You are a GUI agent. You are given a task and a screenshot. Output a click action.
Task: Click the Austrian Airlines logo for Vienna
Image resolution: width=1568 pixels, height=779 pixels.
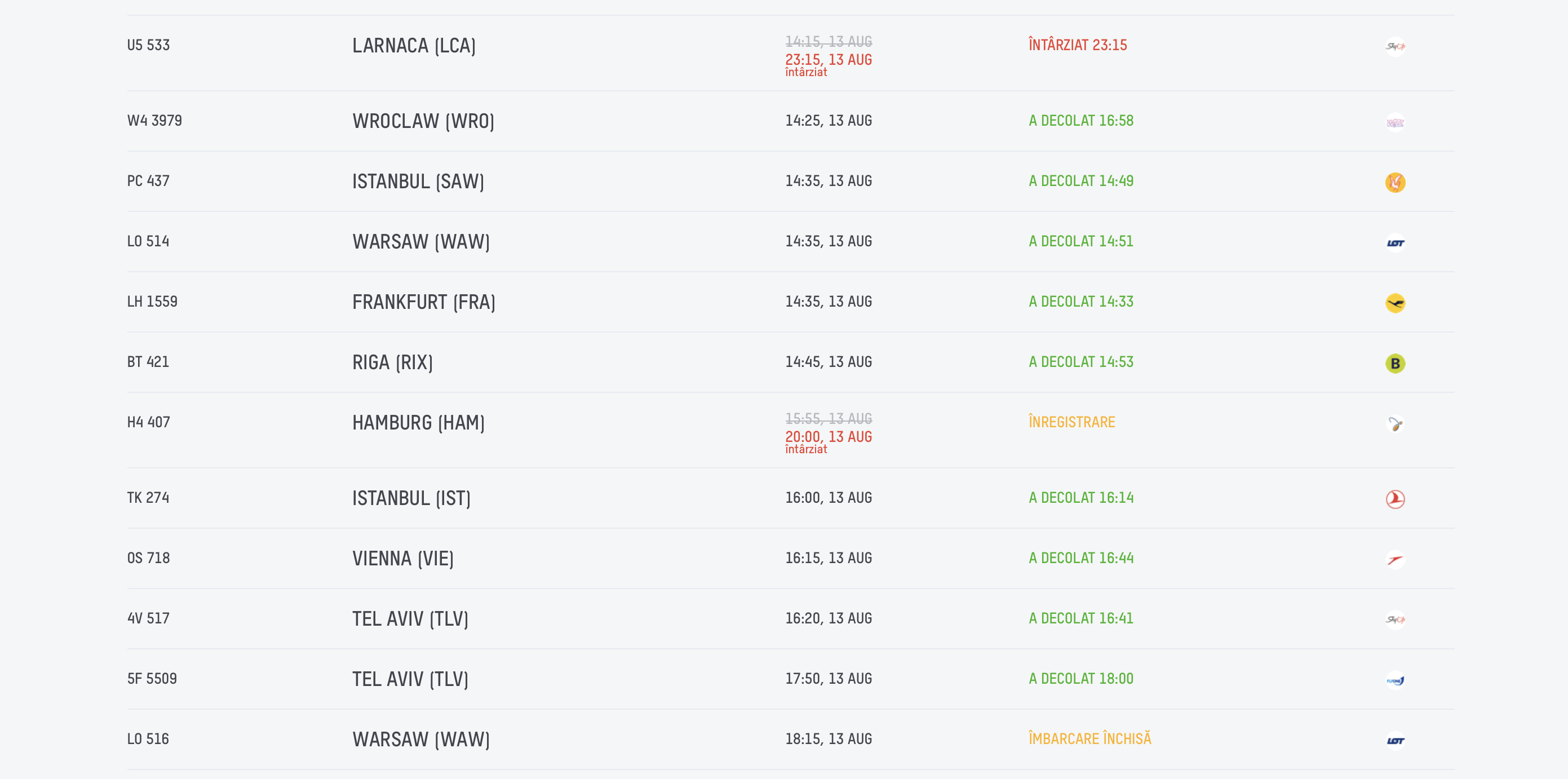1395,559
